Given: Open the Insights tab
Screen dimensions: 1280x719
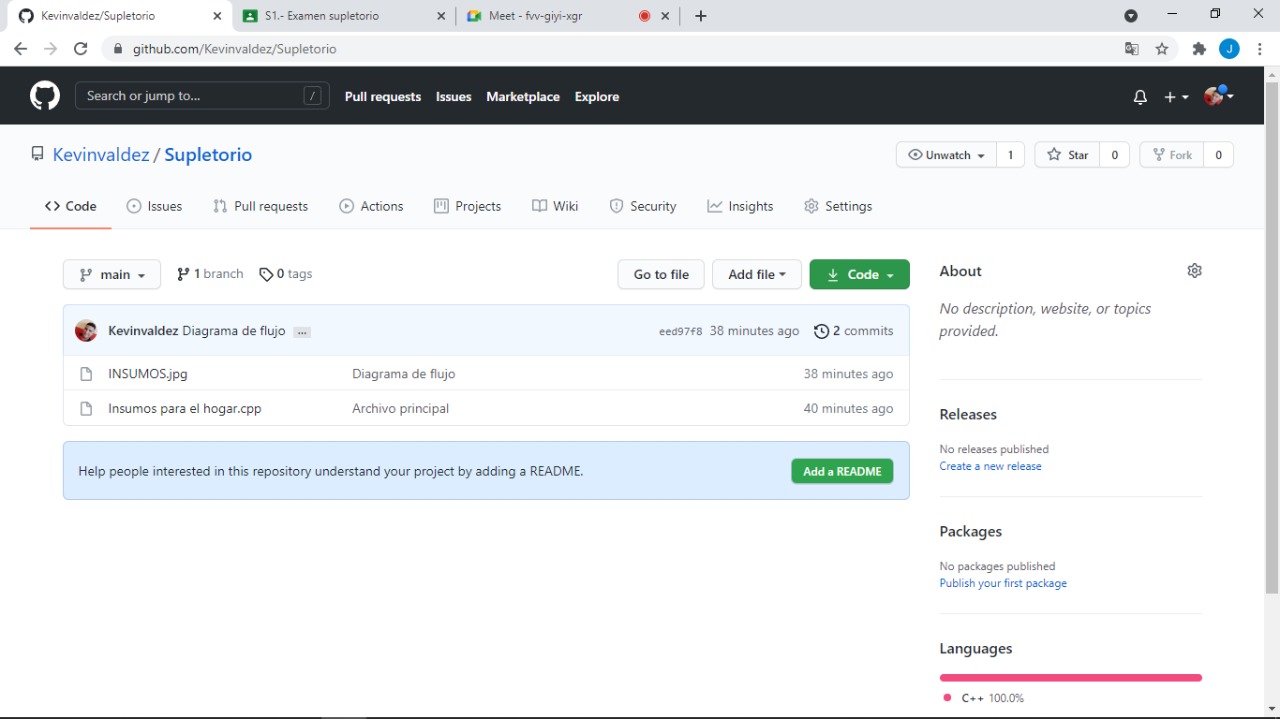Looking at the screenshot, I should [740, 206].
